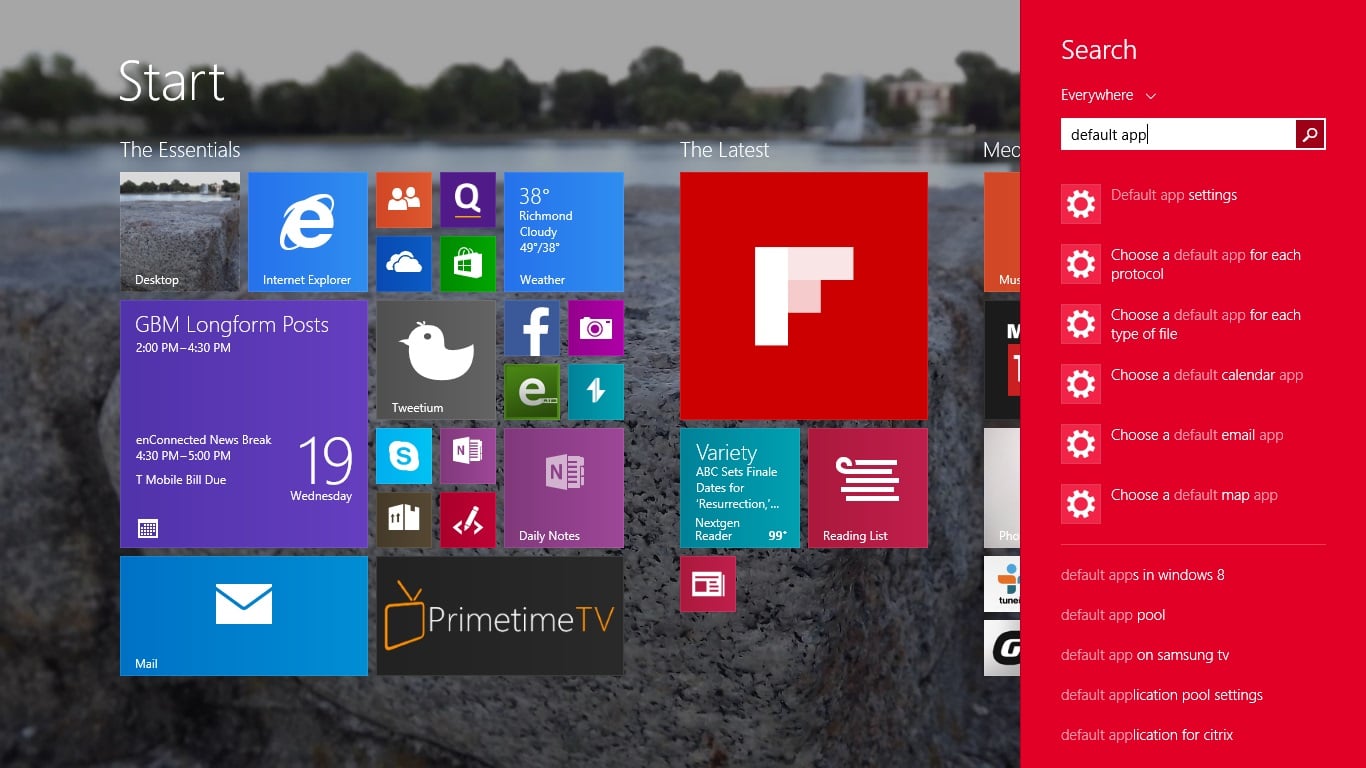Open the Reading List tile
1366x768 pixels.
(x=867, y=487)
